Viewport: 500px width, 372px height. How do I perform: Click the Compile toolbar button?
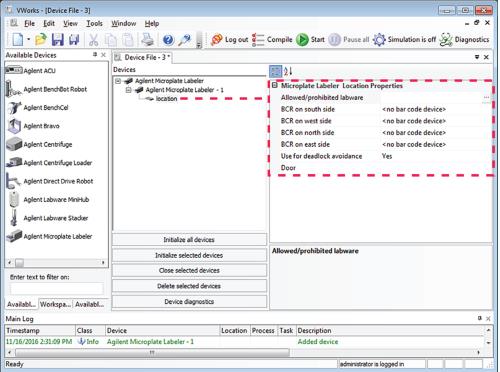tap(272, 40)
